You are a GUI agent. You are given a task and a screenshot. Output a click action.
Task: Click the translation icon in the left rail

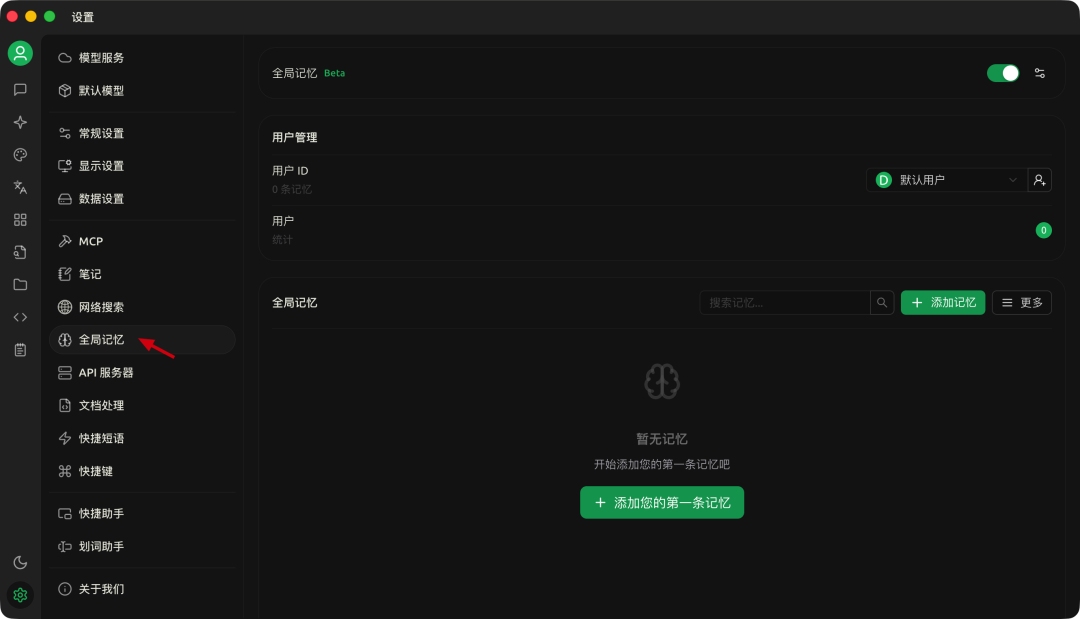coord(20,186)
